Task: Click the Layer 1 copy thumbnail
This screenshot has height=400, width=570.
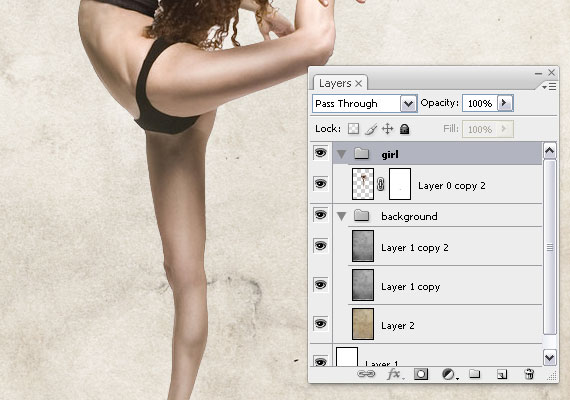Action: [363, 285]
